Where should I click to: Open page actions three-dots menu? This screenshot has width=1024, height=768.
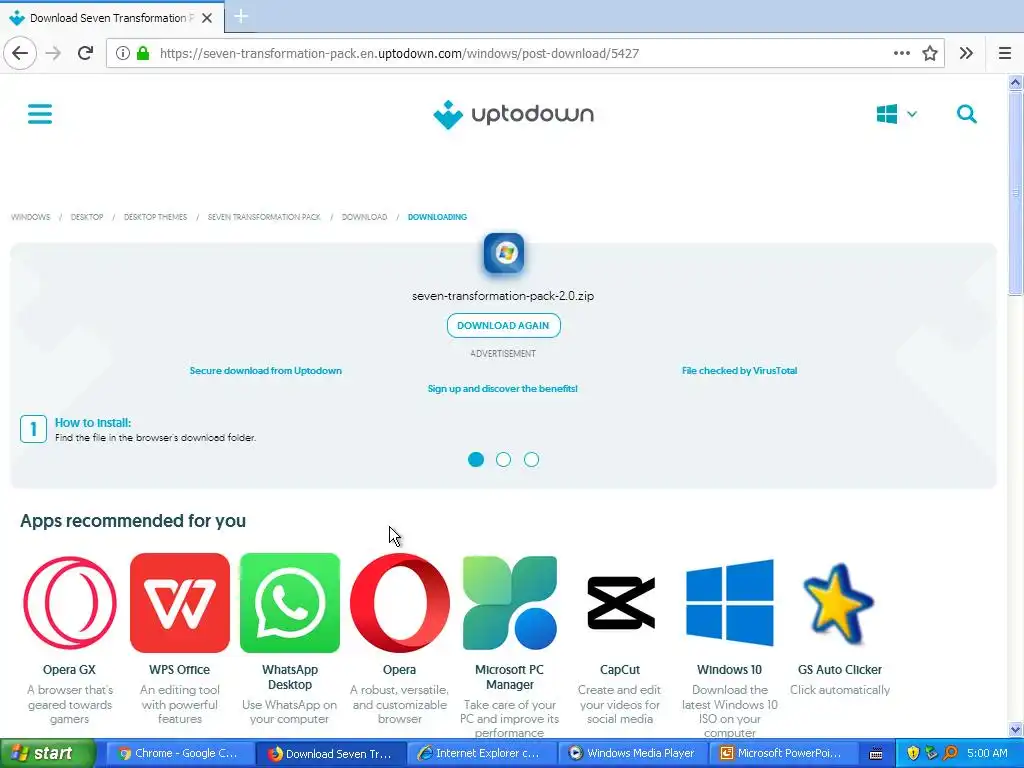point(902,54)
